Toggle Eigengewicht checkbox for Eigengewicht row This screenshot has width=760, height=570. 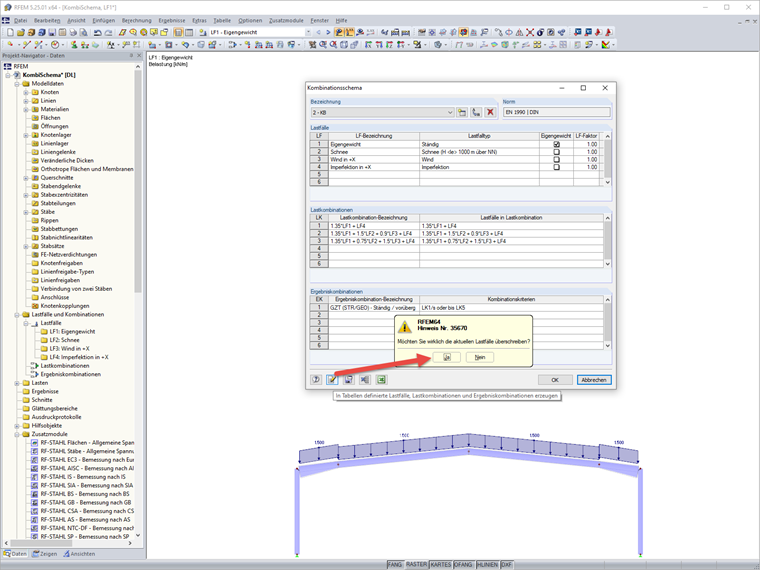(x=556, y=144)
